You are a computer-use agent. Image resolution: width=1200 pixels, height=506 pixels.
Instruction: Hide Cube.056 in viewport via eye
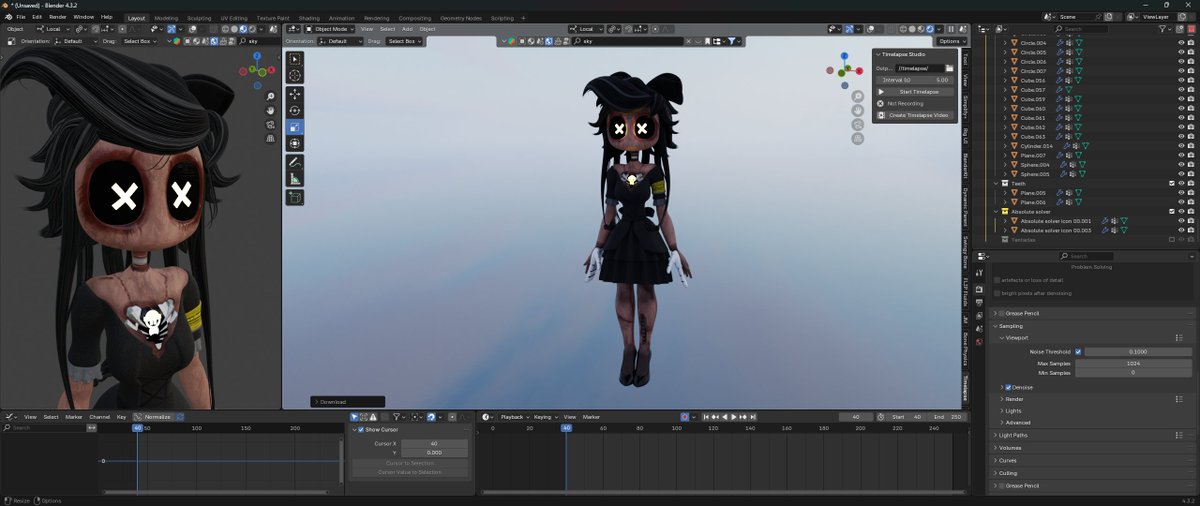(x=1180, y=80)
